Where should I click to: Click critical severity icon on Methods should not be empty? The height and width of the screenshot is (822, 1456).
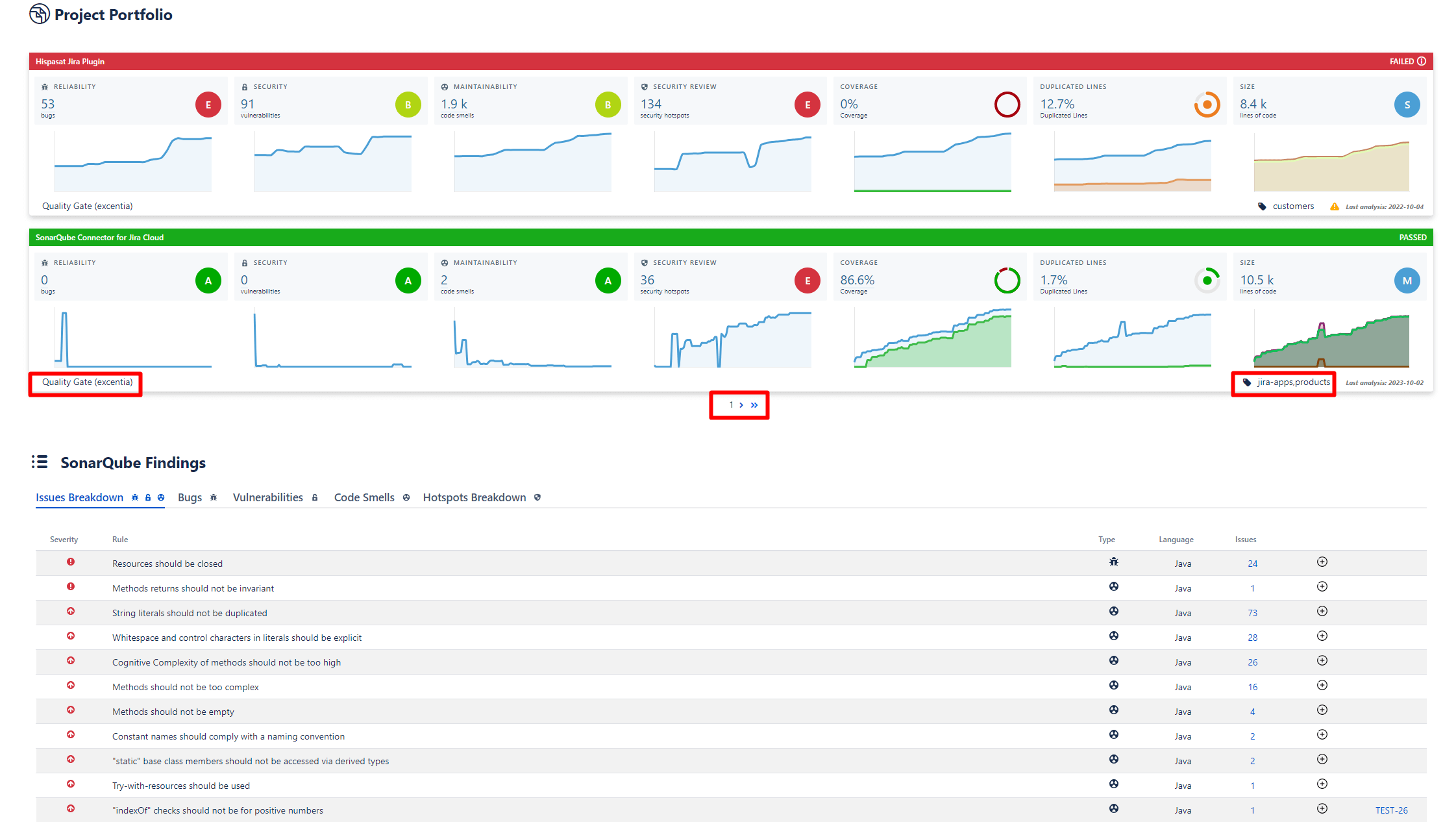(71, 710)
